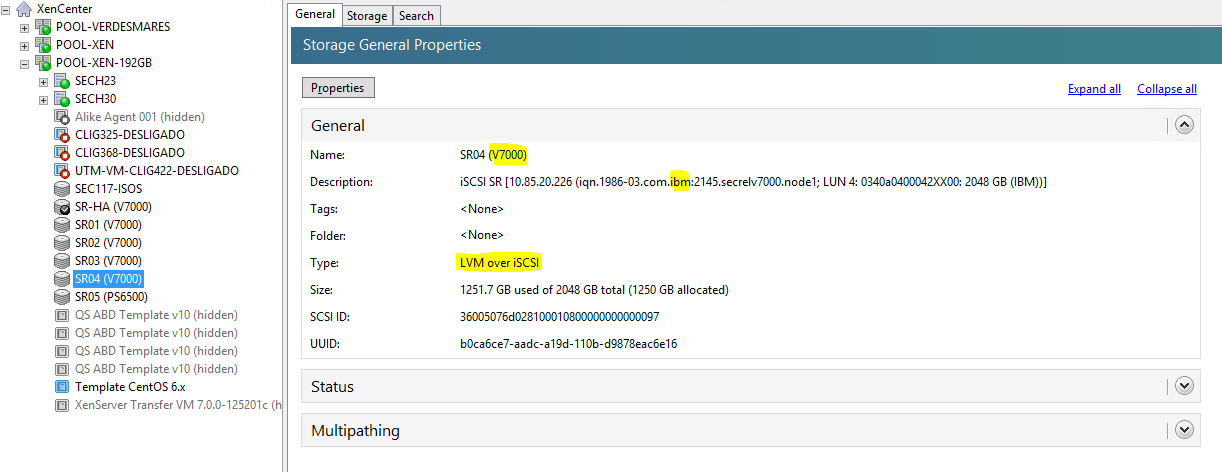
Task: Click the SECH30 server icon
Action: click(x=62, y=99)
